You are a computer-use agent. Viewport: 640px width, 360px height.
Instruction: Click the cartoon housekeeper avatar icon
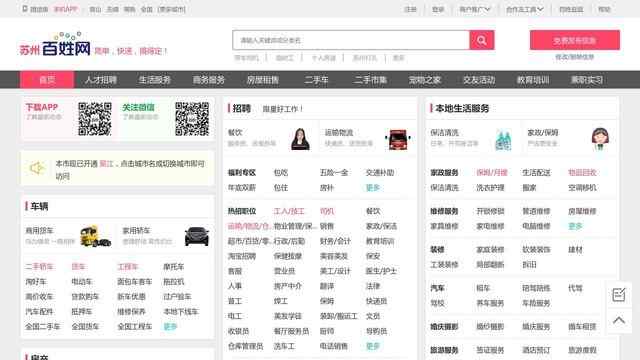click(600, 138)
